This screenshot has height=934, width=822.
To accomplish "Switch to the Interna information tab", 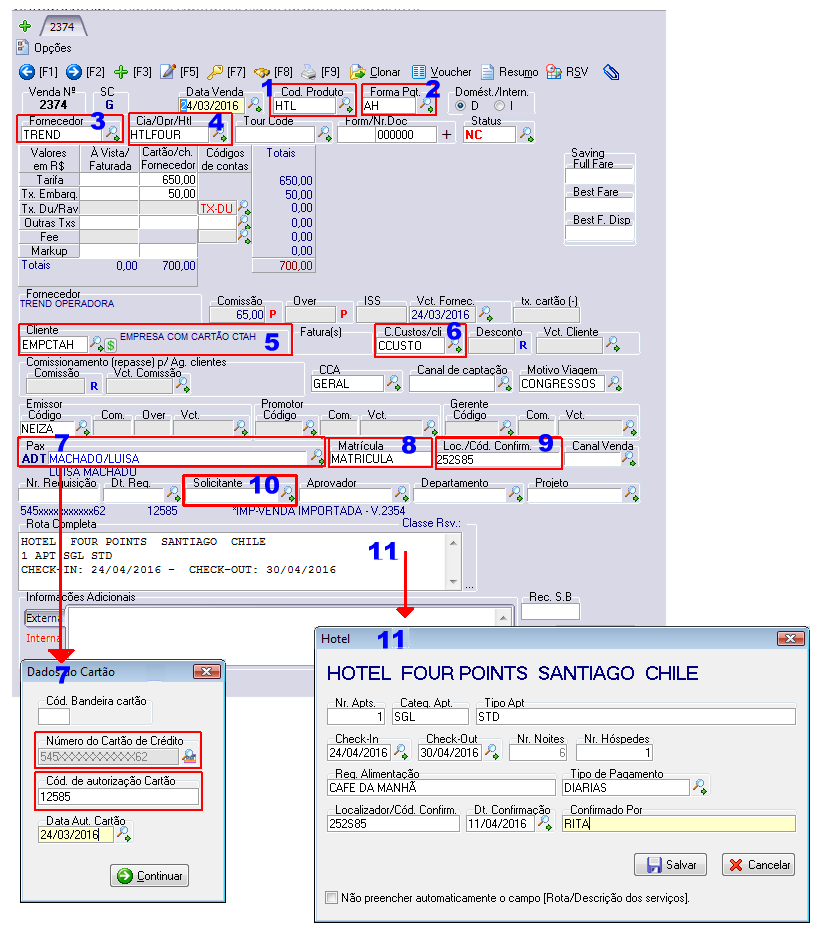I will [43, 638].
